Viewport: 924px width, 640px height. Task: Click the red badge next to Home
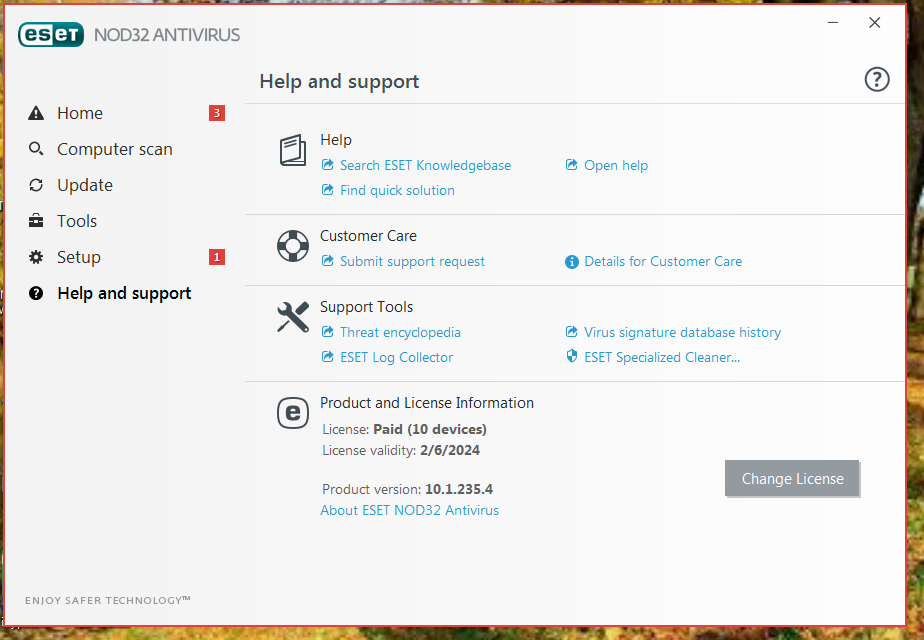[x=217, y=113]
